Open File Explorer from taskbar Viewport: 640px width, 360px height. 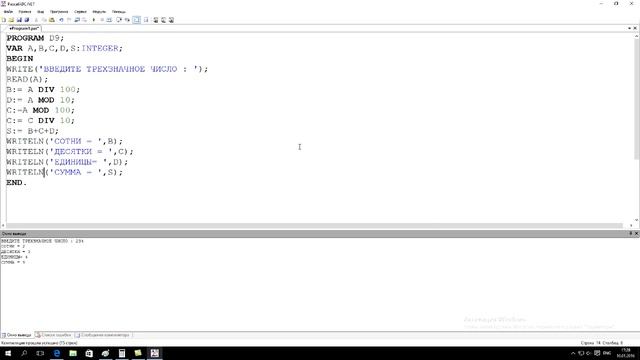pos(73,353)
